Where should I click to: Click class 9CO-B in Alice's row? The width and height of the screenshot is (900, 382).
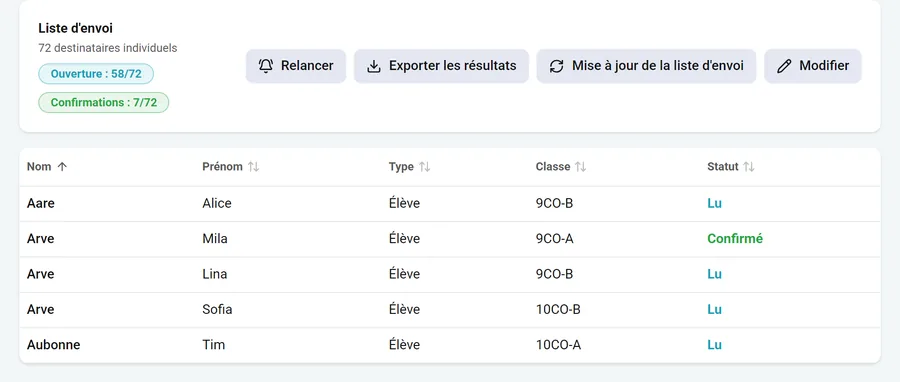pyautogui.click(x=554, y=203)
